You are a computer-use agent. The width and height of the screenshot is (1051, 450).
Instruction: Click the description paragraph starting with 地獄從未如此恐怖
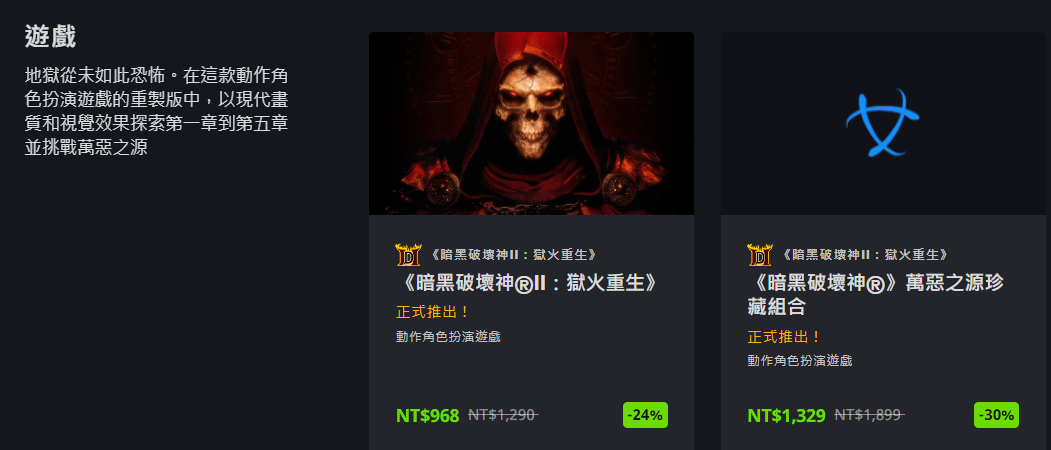(157, 111)
